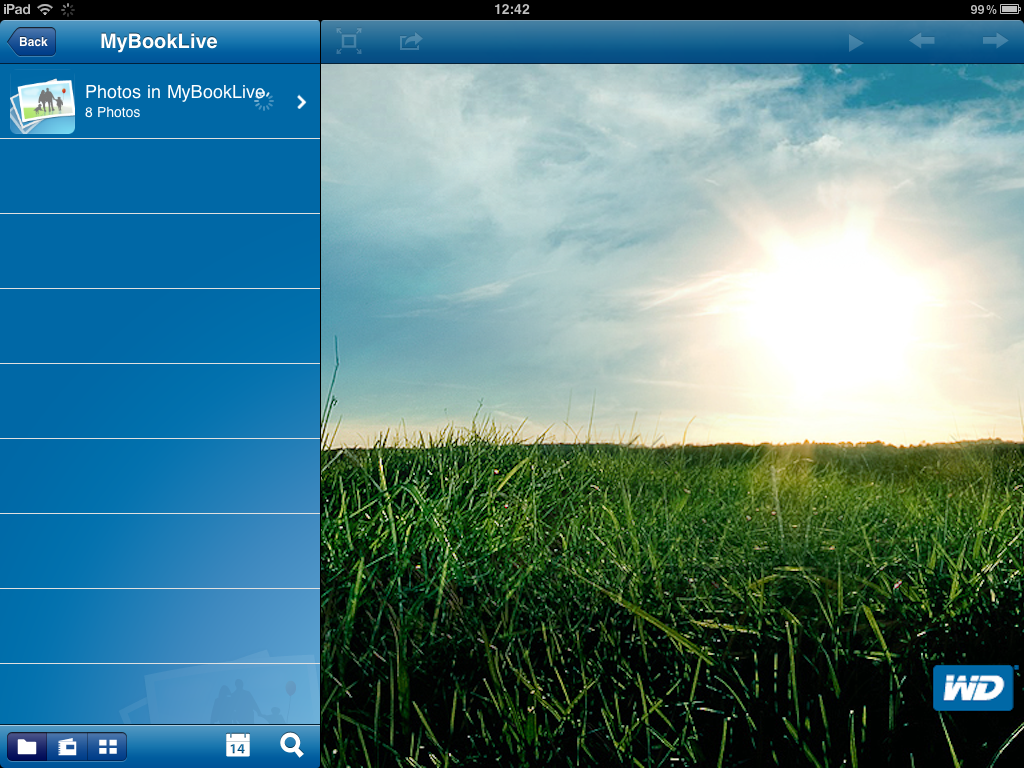
Task: Tap the battery indicator in status bar
Action: click(x=1010, y=9)
